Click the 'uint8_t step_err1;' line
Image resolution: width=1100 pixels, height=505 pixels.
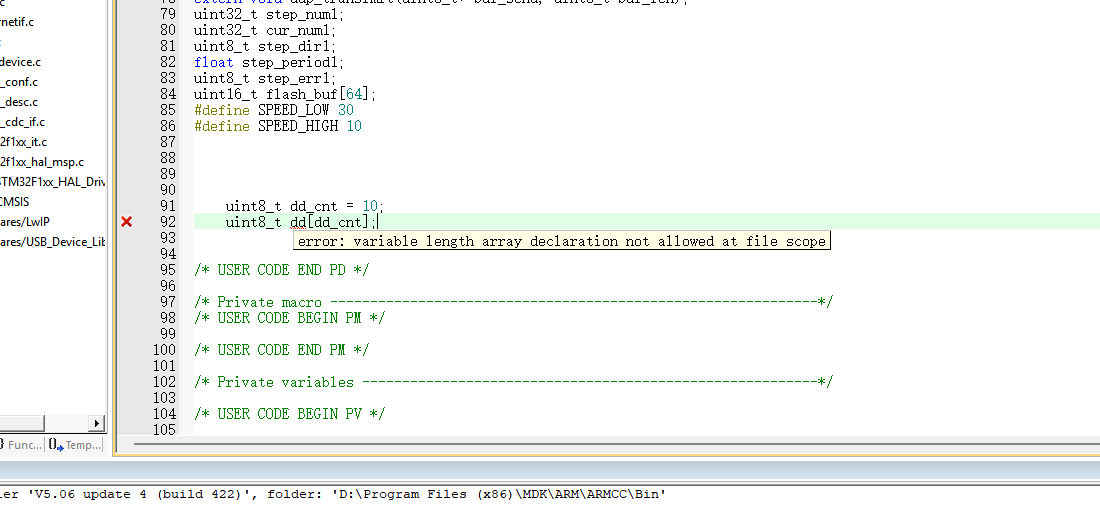point(265,78)
